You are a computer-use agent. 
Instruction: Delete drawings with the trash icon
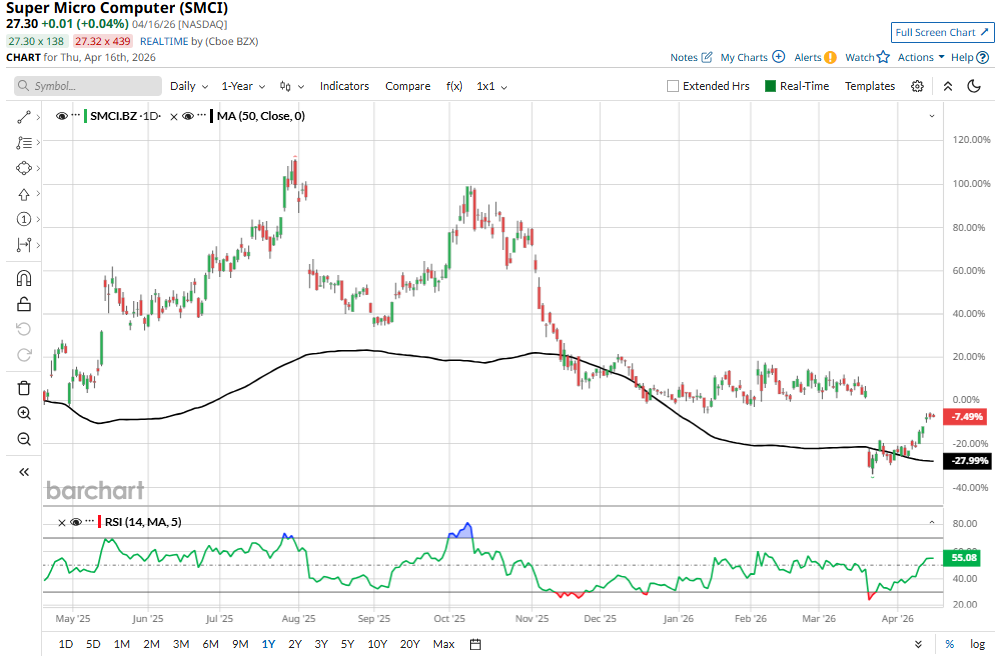tap(24, 388)
